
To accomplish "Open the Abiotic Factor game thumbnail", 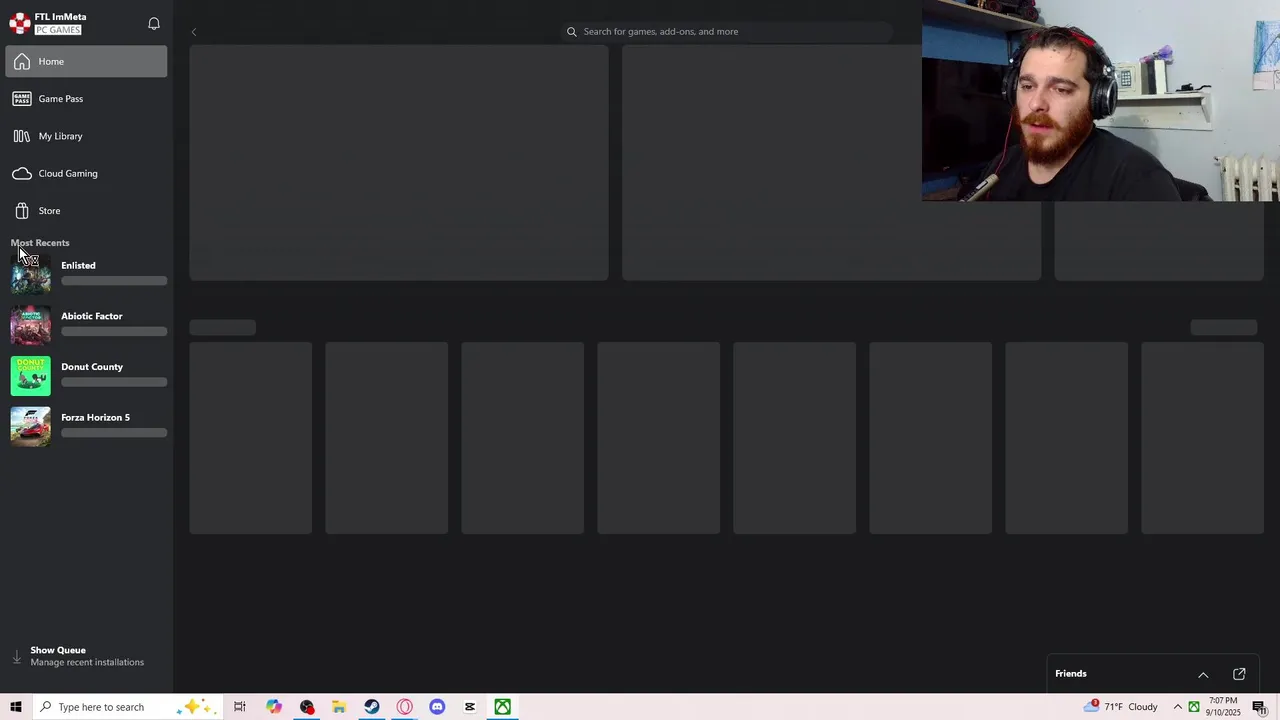I will [x=31, y=325].
